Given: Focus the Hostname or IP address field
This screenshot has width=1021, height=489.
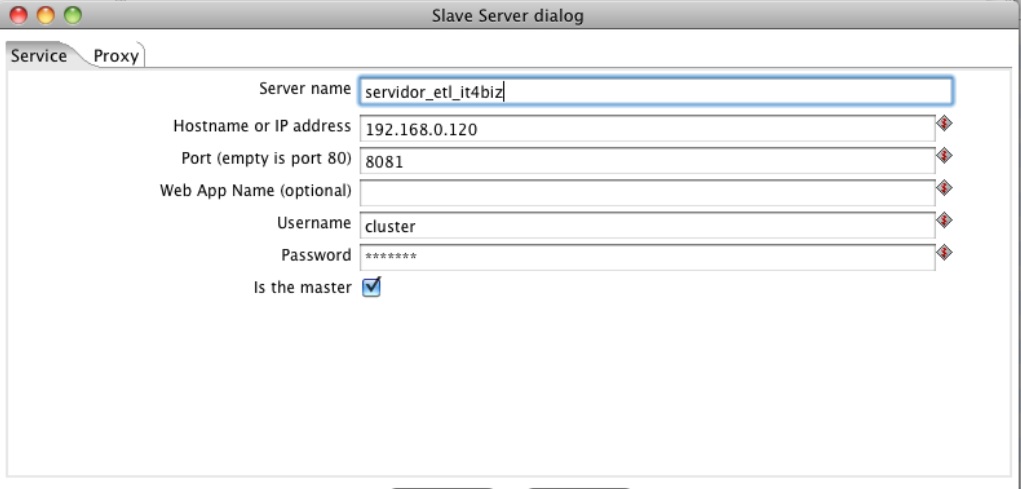Looking at the screenshot, I should pyautogui.click(x=647, y=129).
